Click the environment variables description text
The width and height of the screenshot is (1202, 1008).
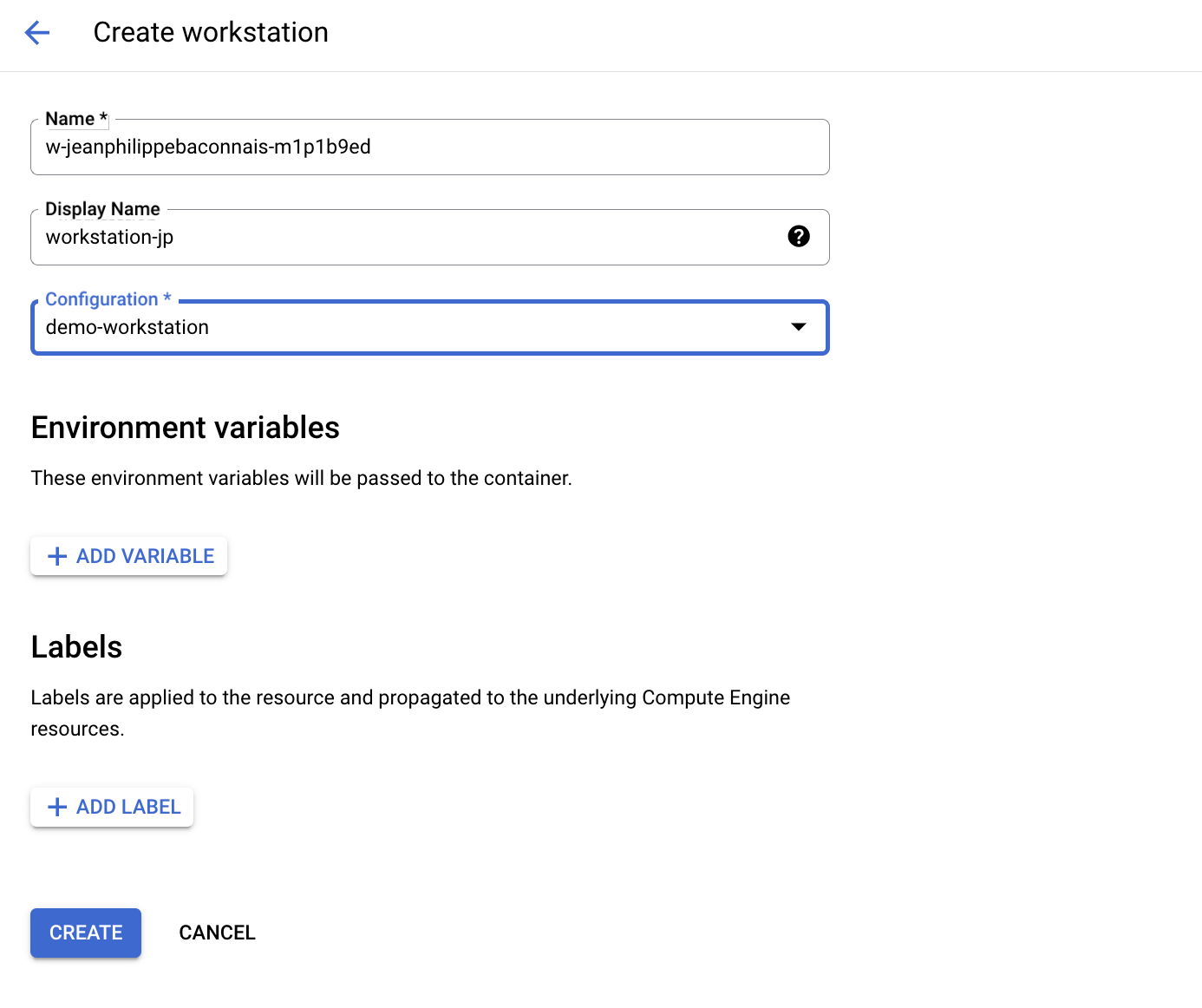click(x=301, y=478)
